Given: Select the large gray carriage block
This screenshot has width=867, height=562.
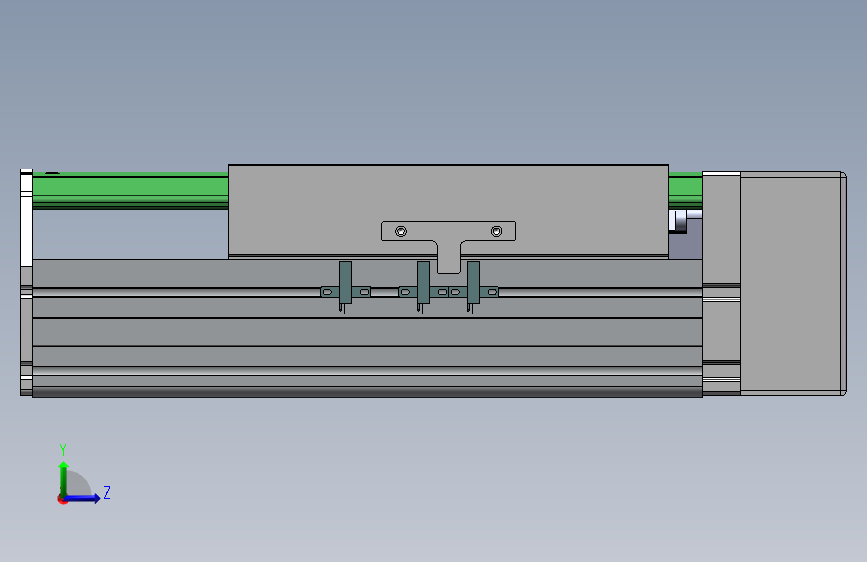Looking at the screenshot, I should (x=448, y=211).
